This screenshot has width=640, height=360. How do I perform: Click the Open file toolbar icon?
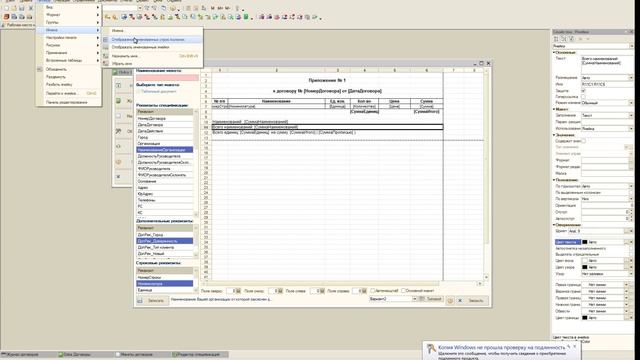click(x=14, y=8)
